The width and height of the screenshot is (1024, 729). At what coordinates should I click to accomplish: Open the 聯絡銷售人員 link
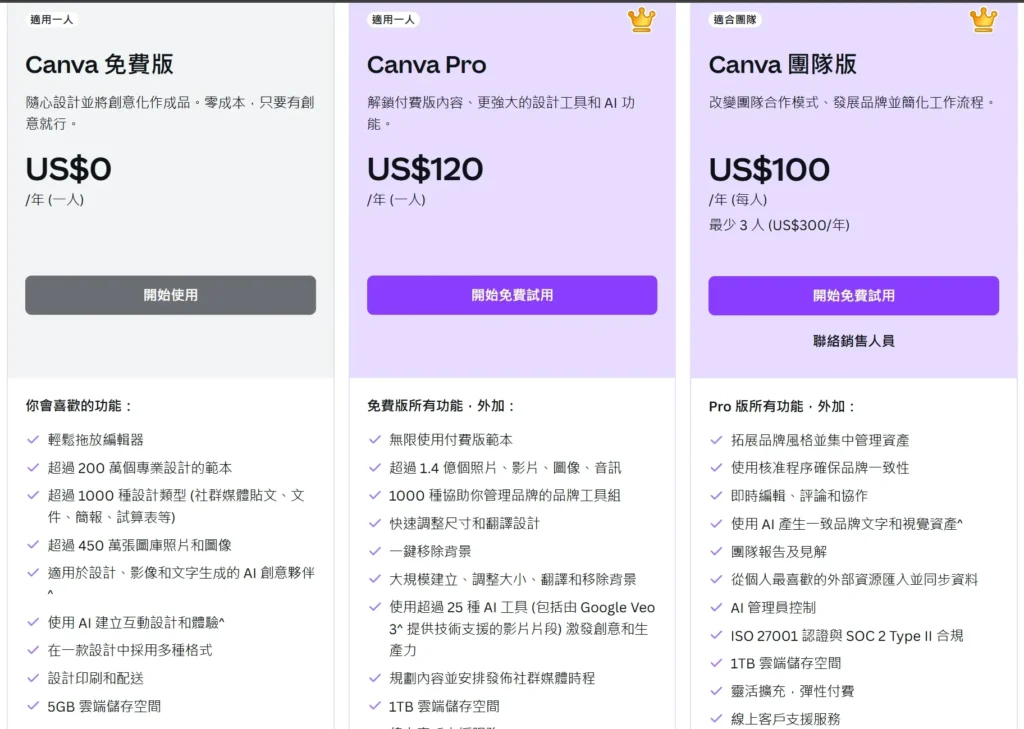[853, 341]
